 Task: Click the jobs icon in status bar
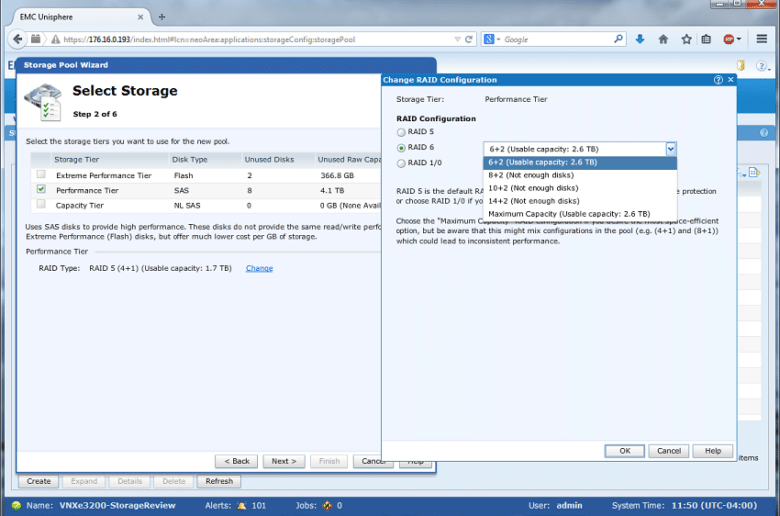327,506
